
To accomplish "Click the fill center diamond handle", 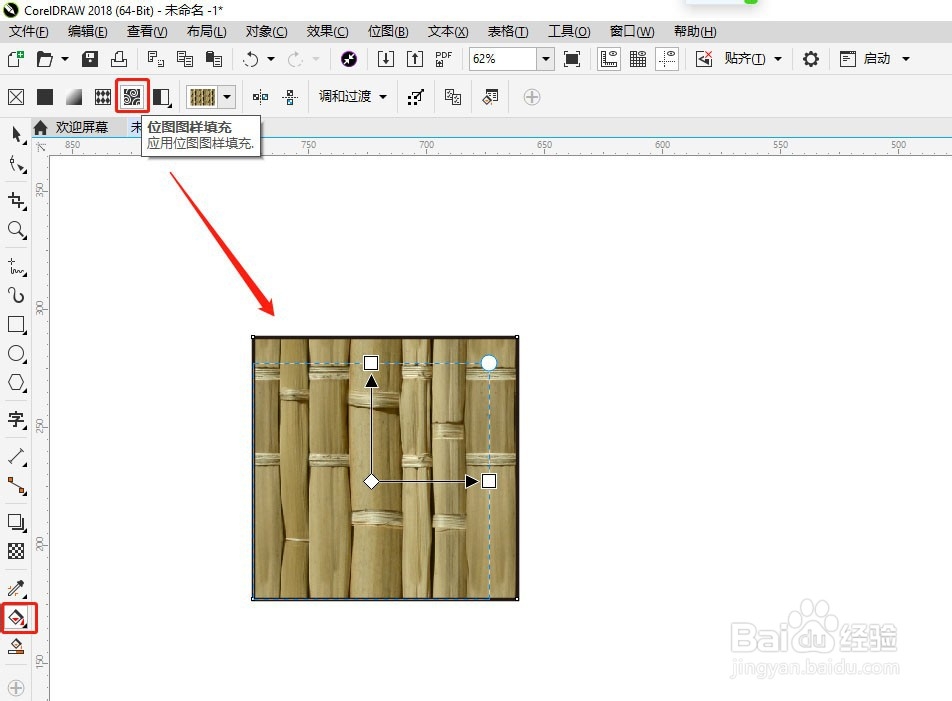I will 371,481.
